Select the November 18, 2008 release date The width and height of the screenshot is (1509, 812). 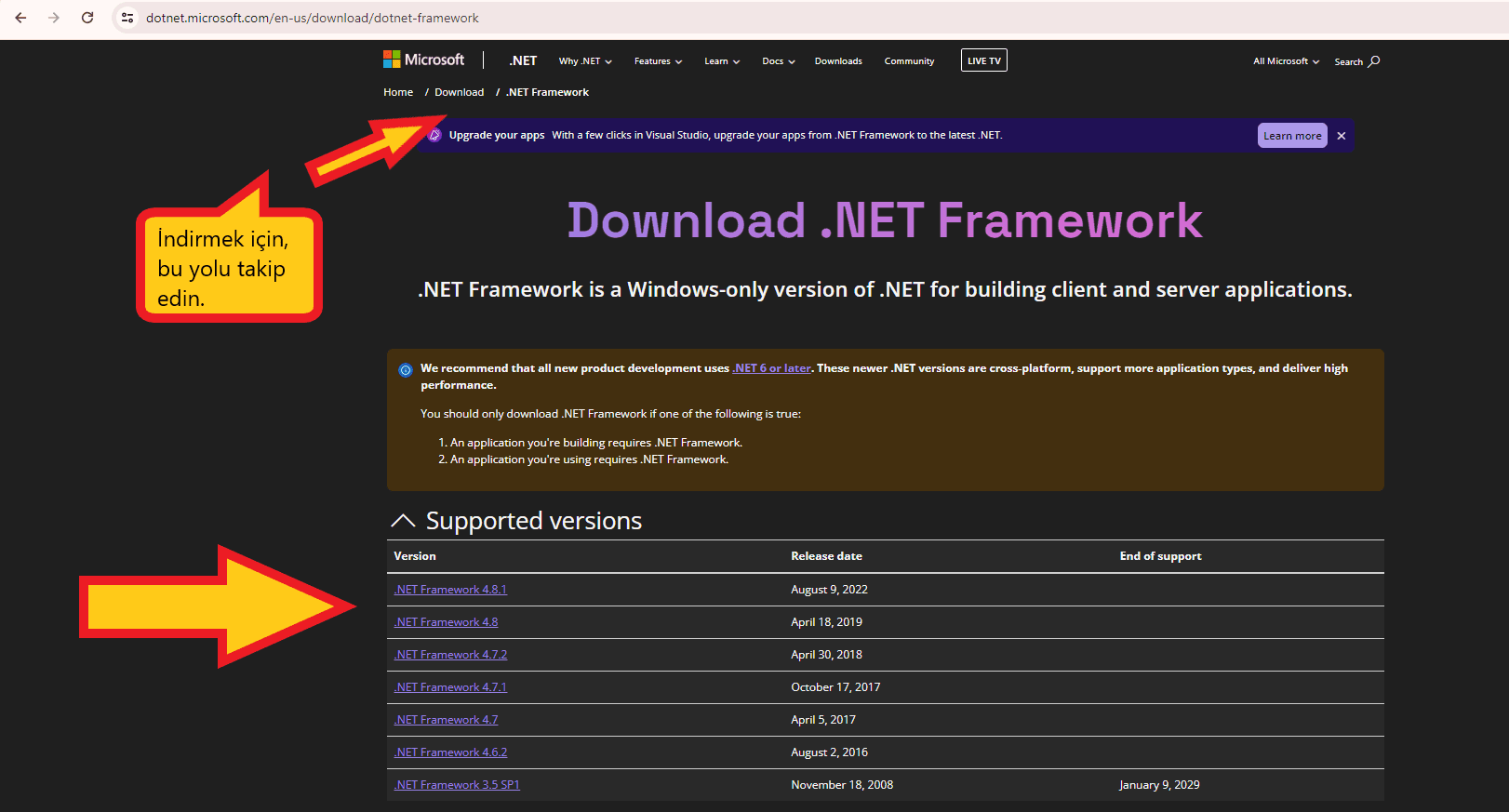point(842,785)
